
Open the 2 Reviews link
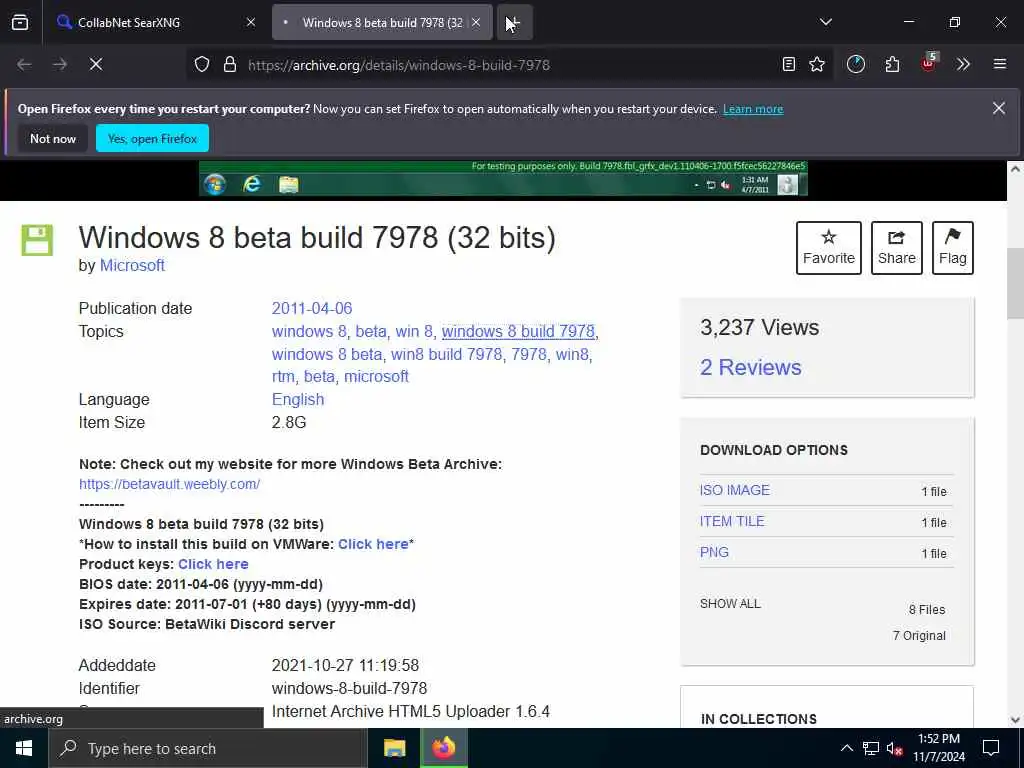pyautogui.click(x=750, y=367)
